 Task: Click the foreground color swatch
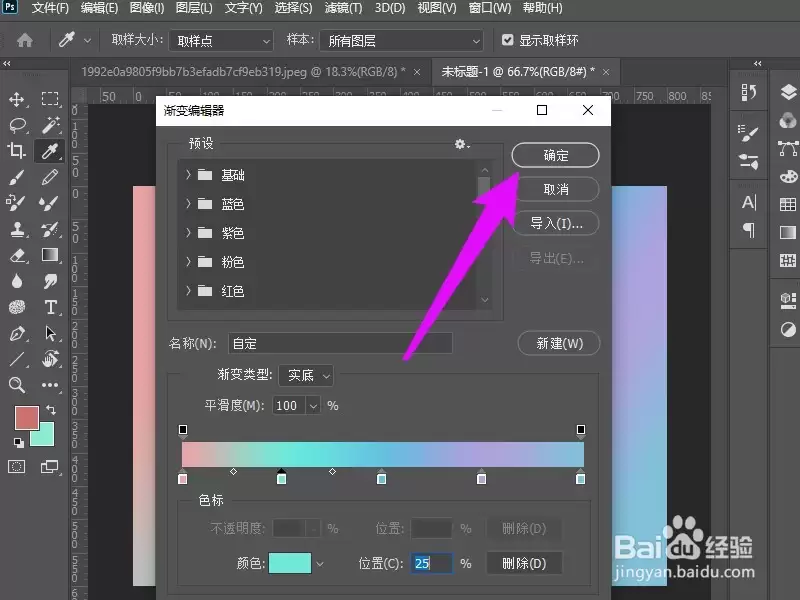[27, 418]
